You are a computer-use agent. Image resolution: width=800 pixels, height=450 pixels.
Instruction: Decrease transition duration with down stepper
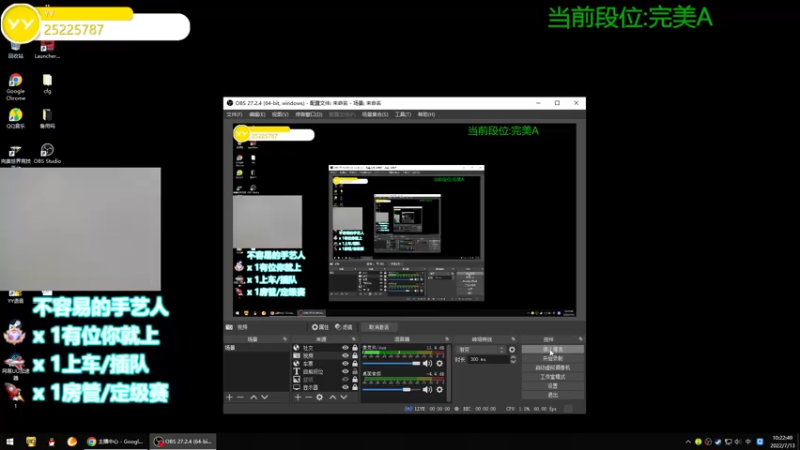513,362
